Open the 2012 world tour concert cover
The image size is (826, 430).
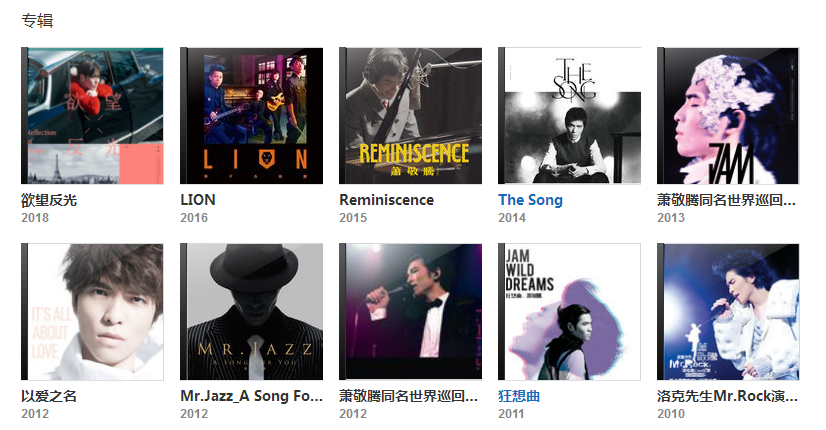pyautogui.click(x=410, y=311)
